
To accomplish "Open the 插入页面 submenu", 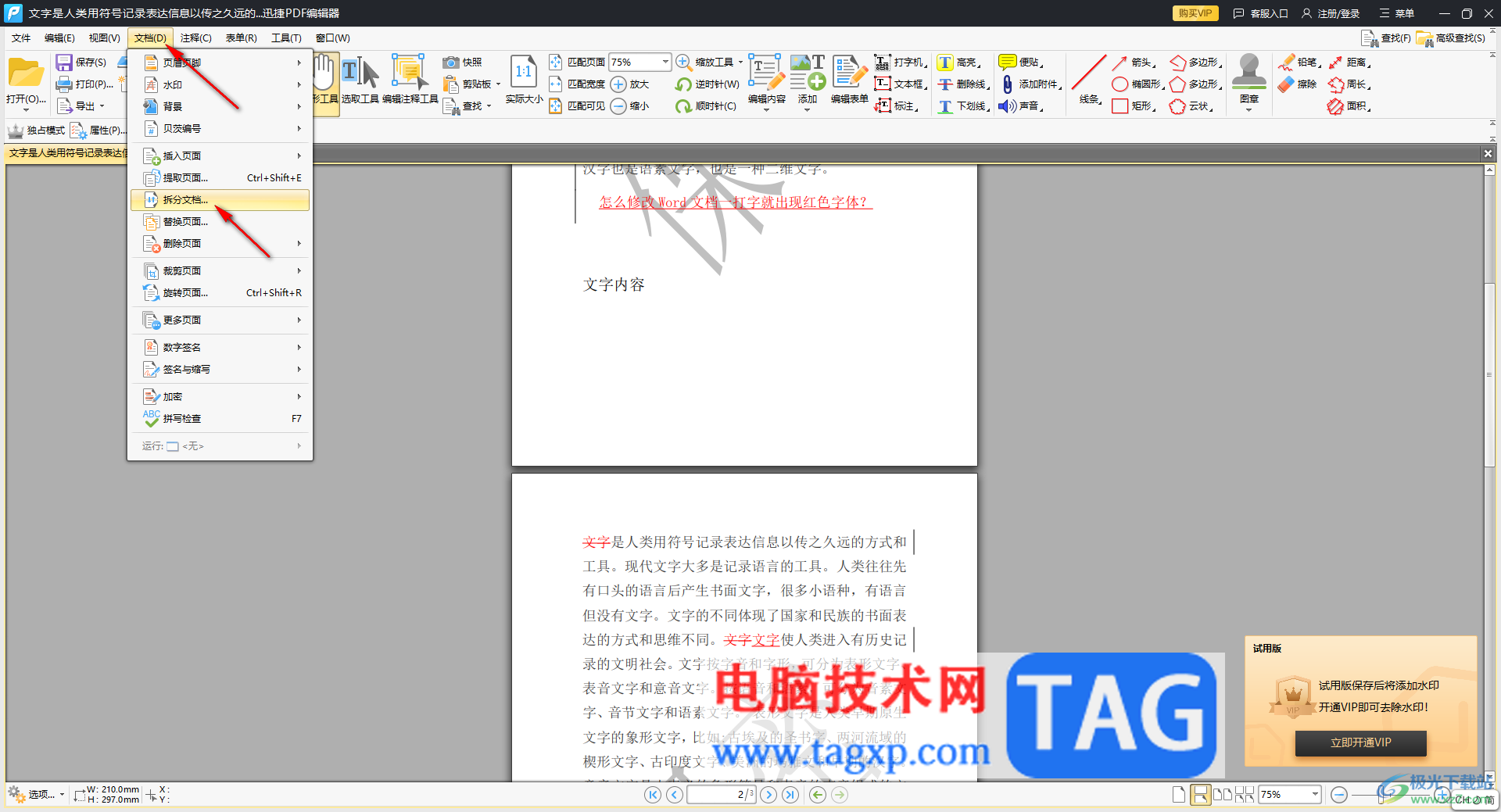I will [x=220, y=156].
